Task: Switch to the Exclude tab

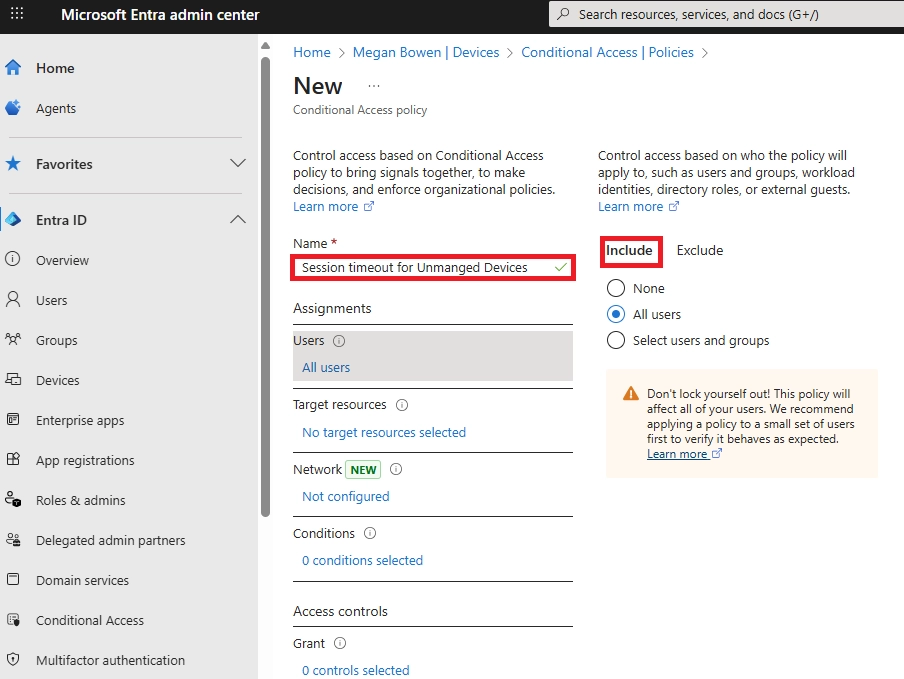Action: pyautogui.click(x=699, y=250)
